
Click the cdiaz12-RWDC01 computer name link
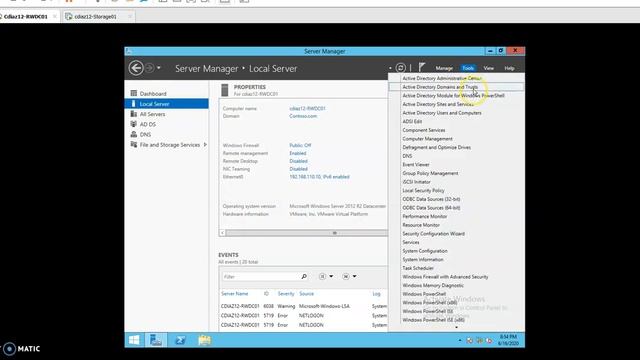[x=307, y=109]
